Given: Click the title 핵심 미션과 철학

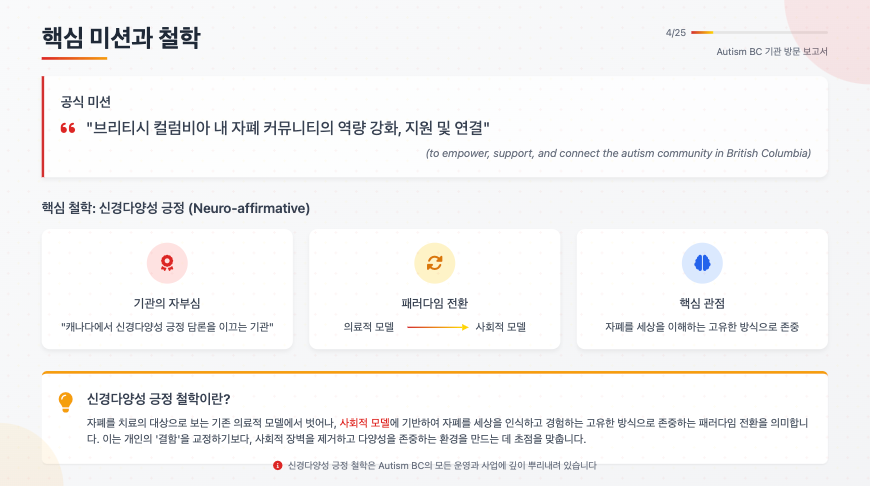Looking at the screenshot, I should pos(121,37).
